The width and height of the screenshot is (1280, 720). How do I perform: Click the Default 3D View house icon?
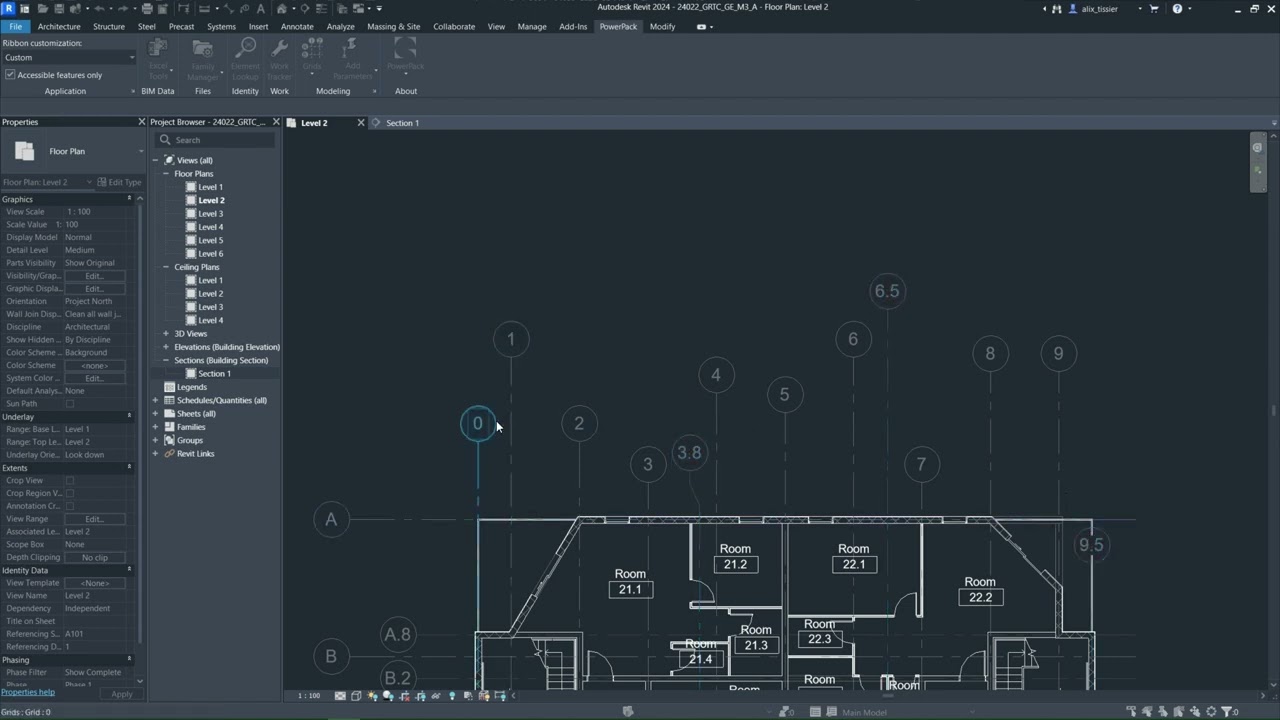point(282,8)
